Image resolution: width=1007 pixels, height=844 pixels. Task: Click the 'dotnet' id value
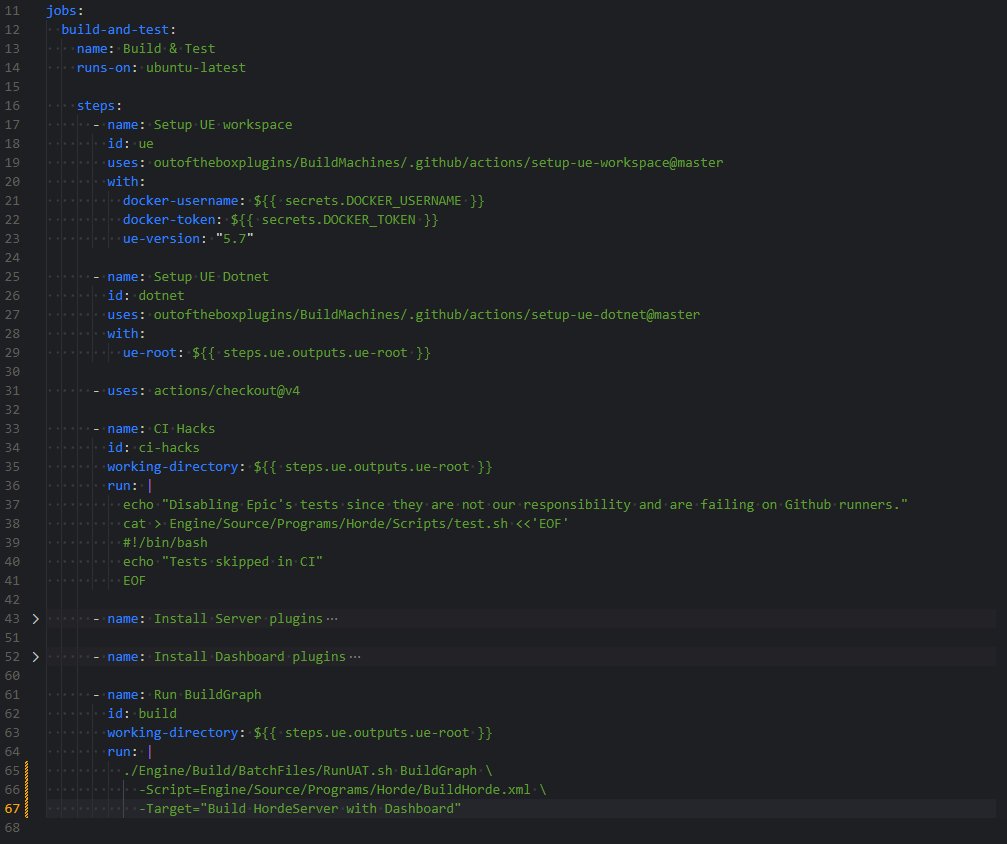(161, 295)
